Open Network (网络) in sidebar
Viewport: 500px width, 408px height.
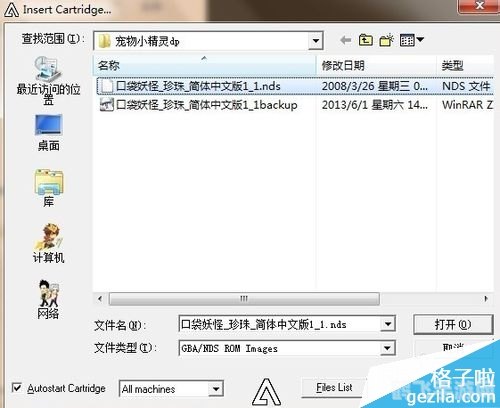pos(48,299)
